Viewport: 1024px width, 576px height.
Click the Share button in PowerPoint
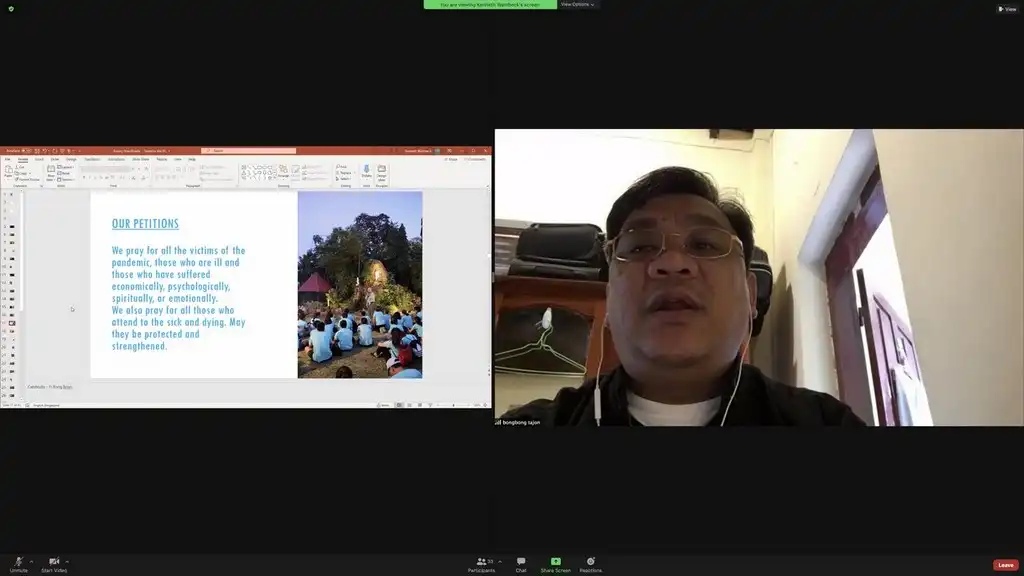coord(451,159)
